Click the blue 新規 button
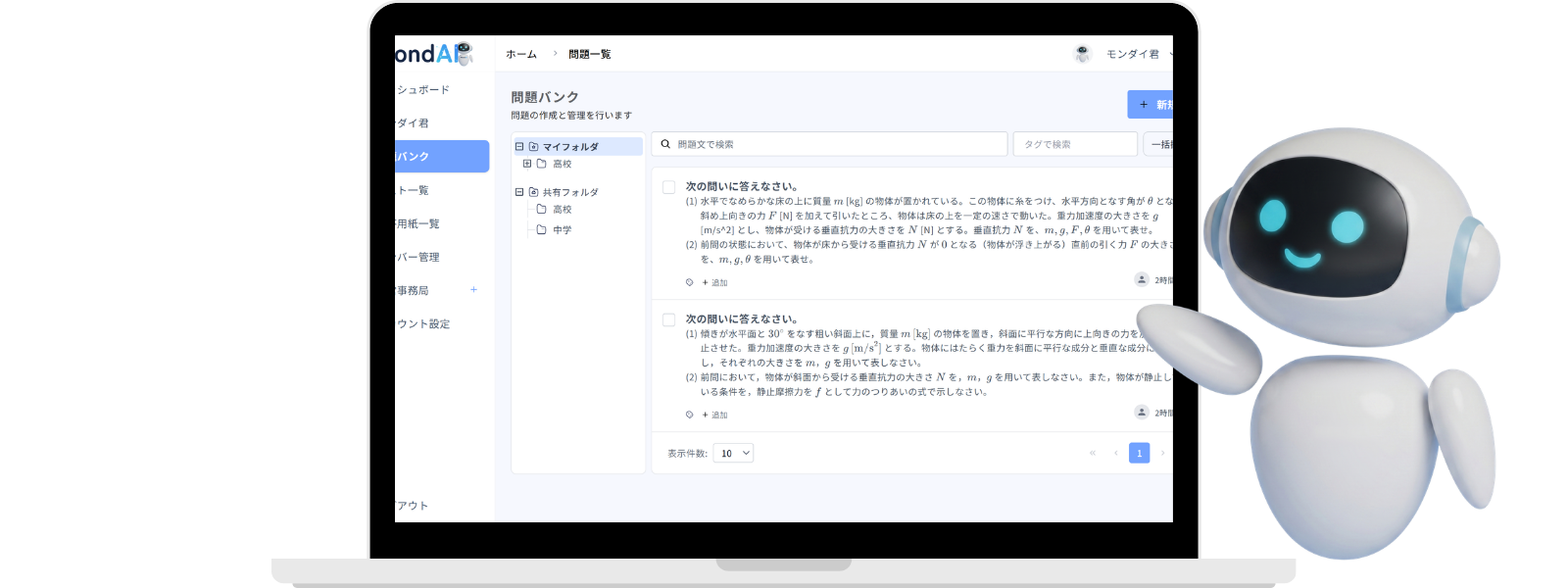The image size is (1568, 588). (1151, 104)
